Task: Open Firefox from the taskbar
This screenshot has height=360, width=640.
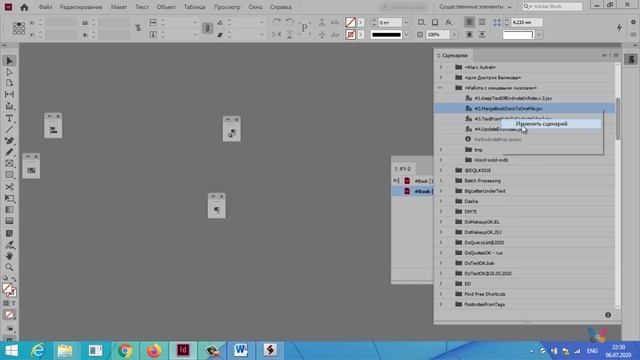Action: click(x=154, y=351)
